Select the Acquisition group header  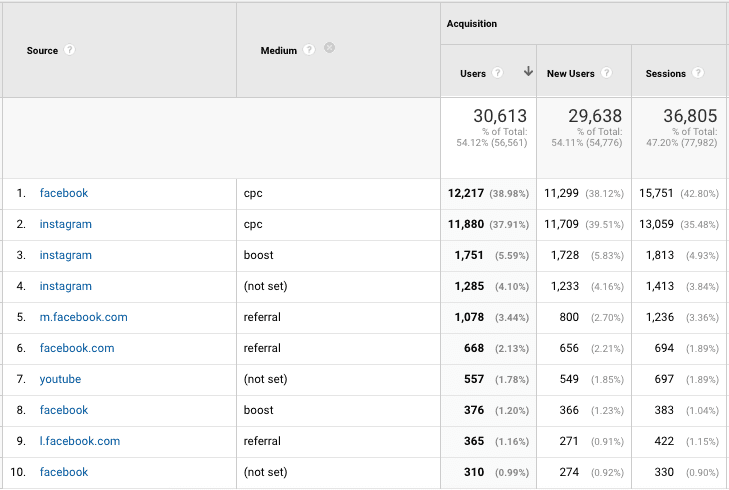(471, 24)
